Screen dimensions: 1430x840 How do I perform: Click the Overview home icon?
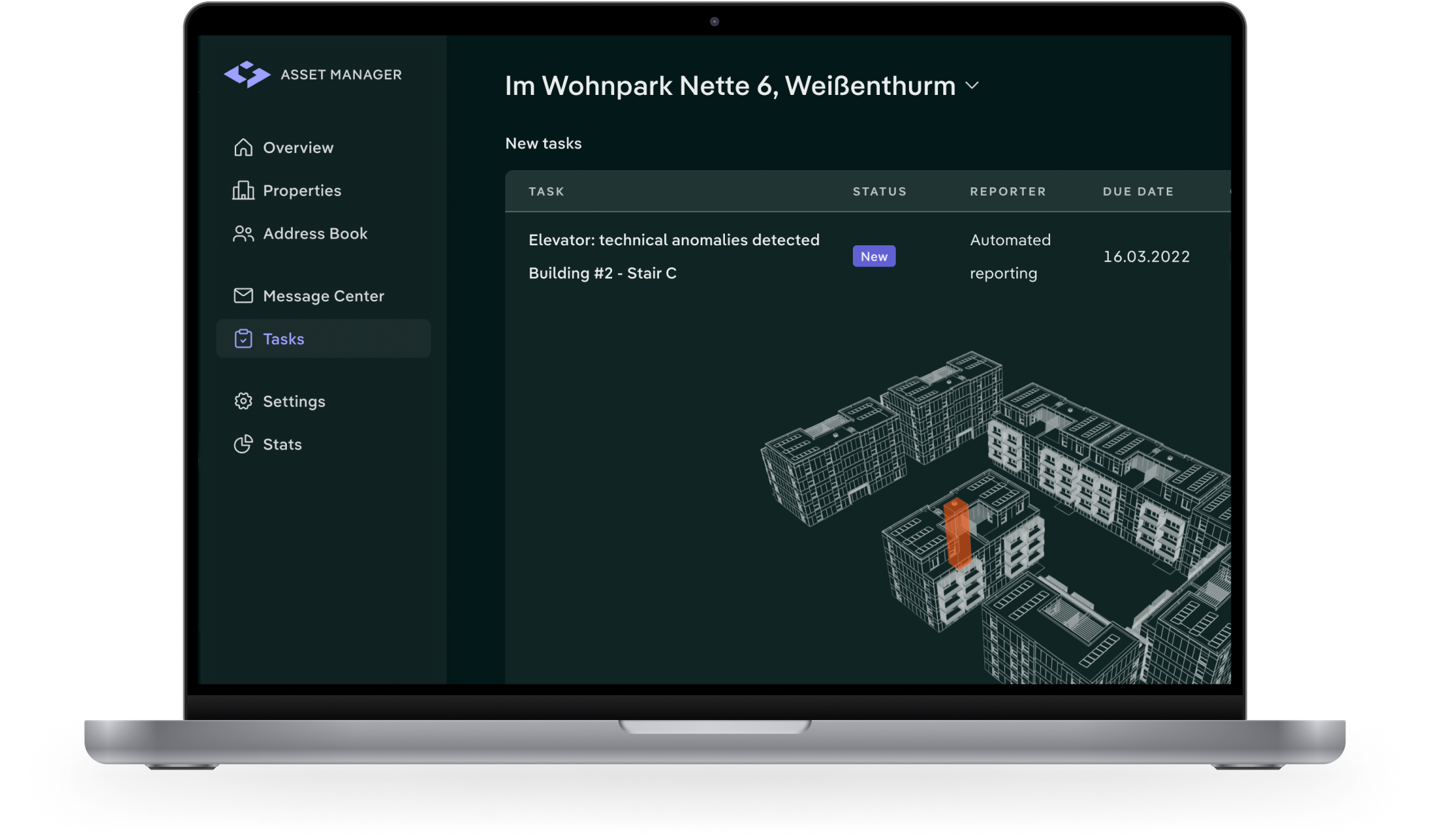click(x=243, y=147)
